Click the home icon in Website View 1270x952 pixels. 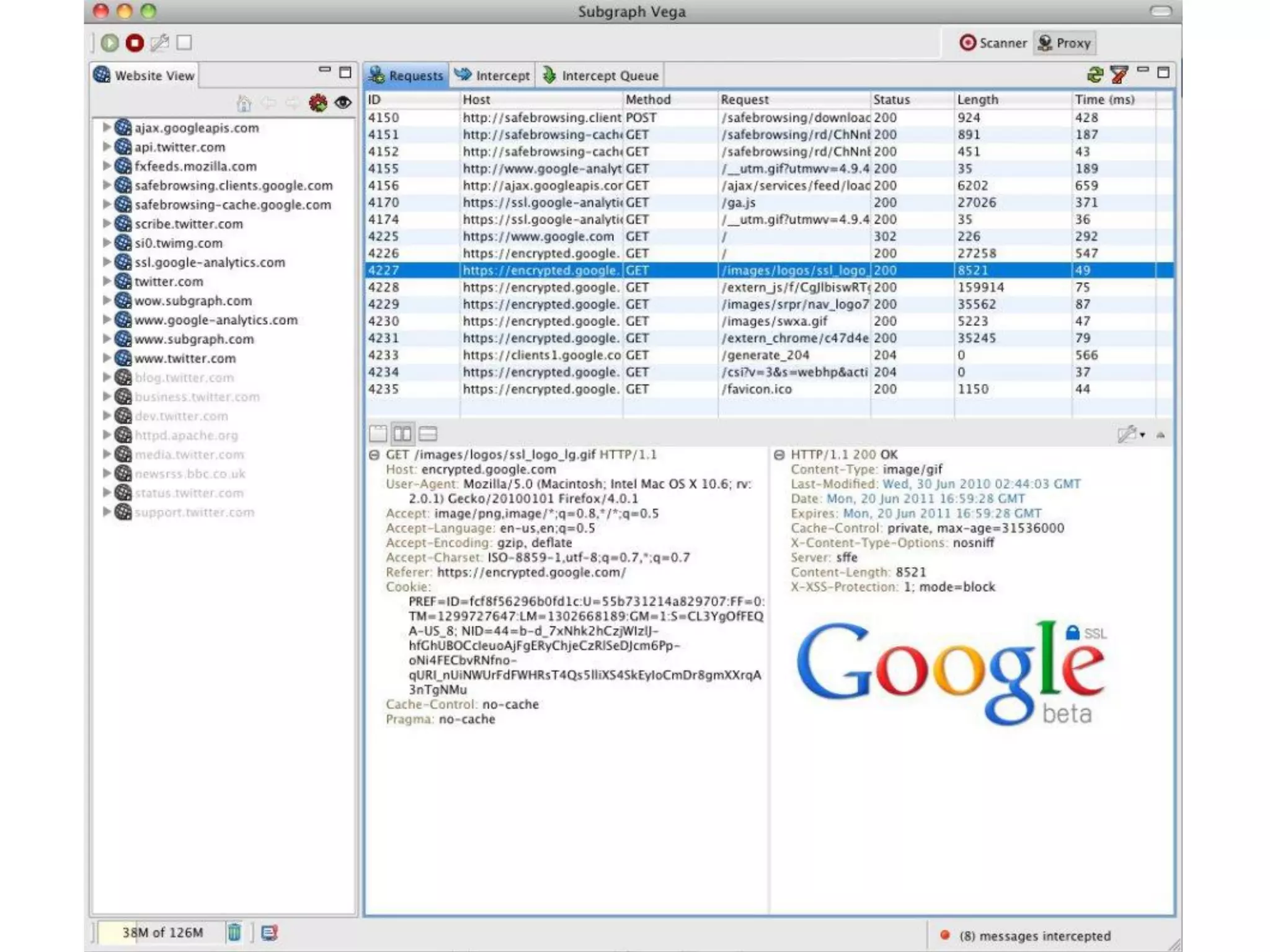(x=244, y=104)
